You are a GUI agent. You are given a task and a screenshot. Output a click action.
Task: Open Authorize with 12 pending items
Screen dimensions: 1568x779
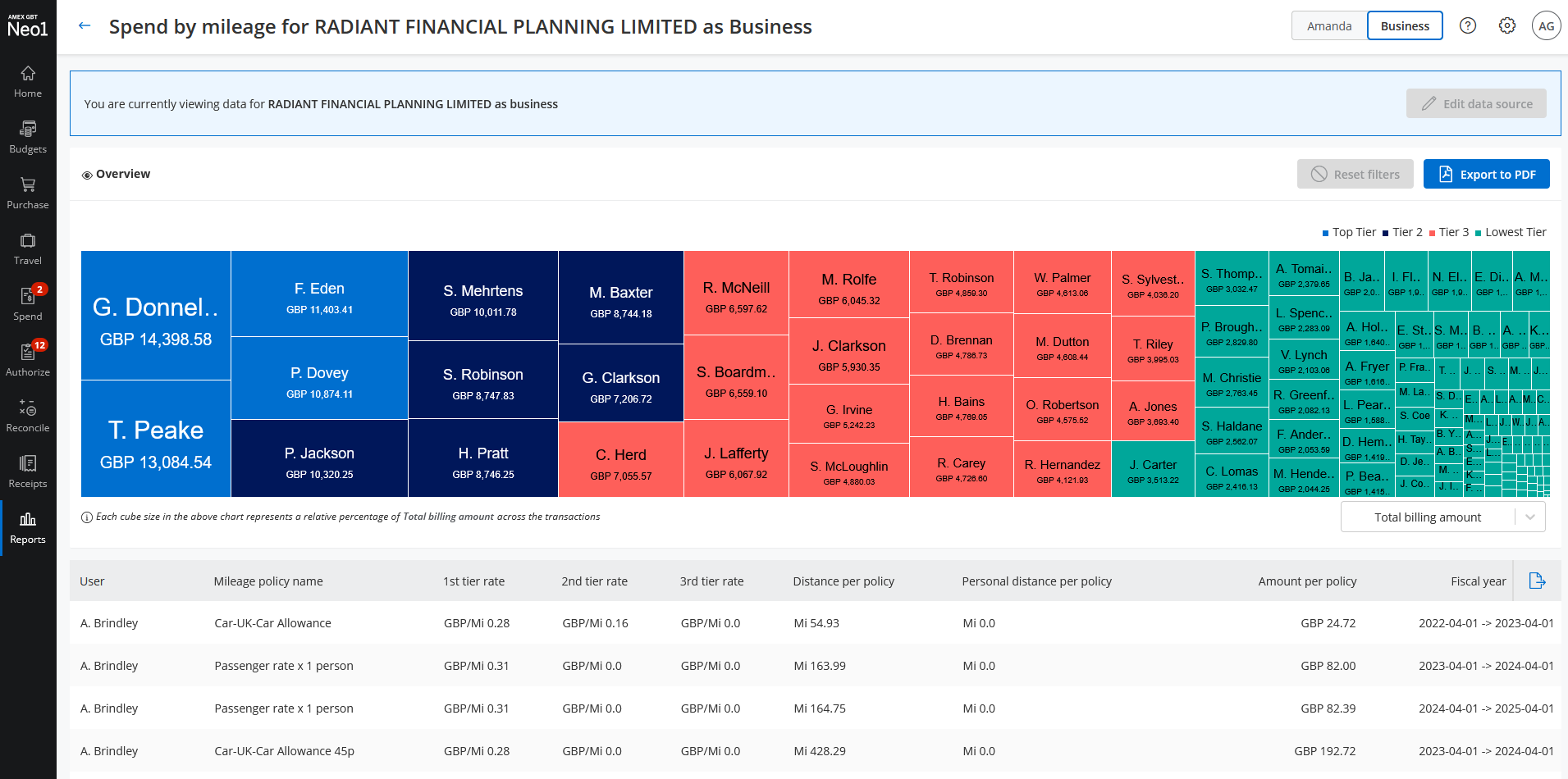click(28, 361)
